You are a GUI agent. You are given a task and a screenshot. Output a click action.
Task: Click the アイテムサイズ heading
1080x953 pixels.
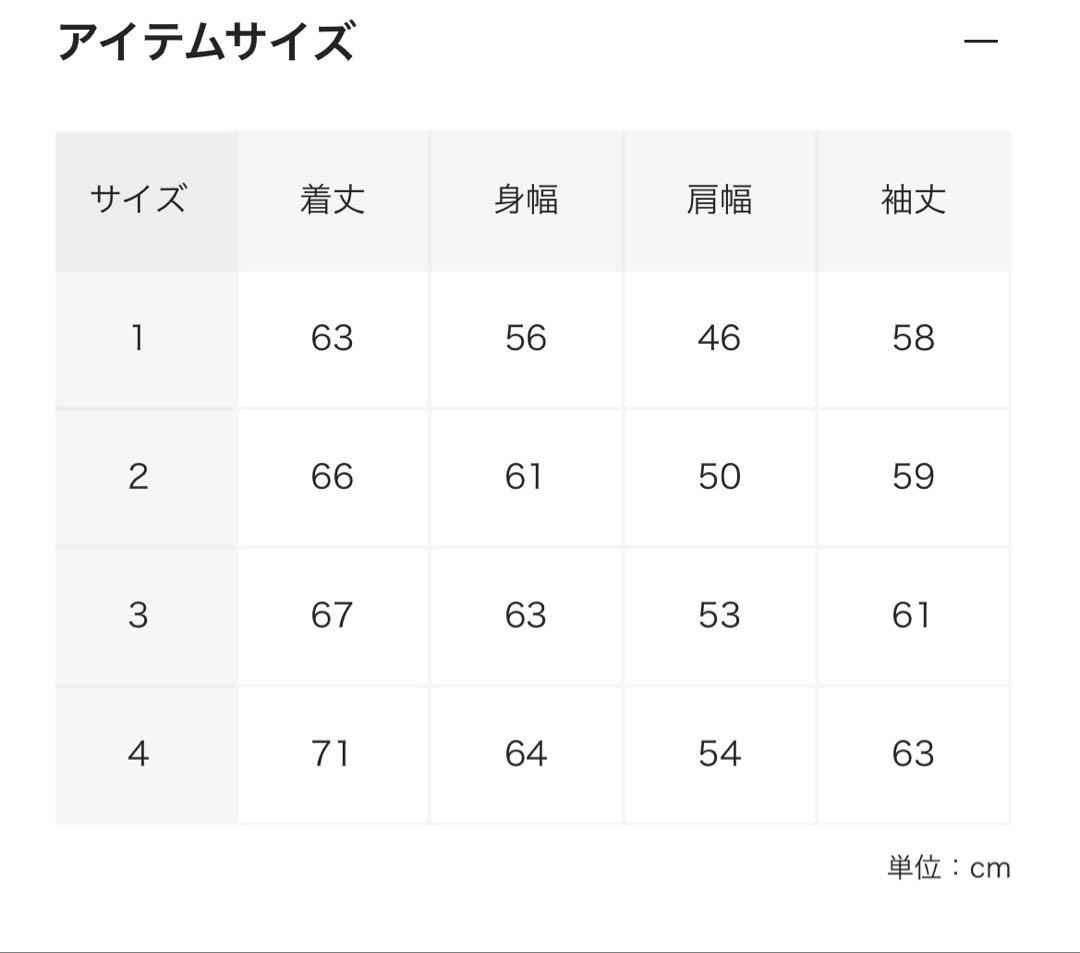point(206,43)
